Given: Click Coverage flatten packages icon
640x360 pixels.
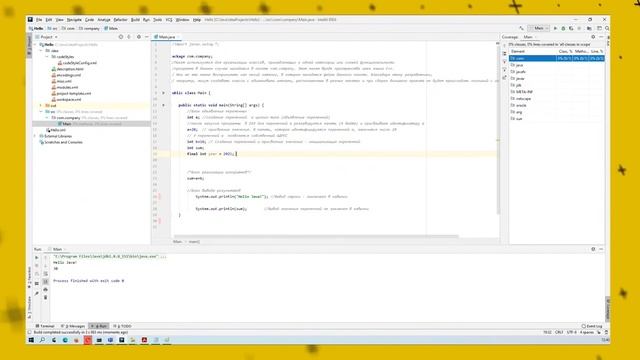Looking at the screenshot, I should pos(504,53).
